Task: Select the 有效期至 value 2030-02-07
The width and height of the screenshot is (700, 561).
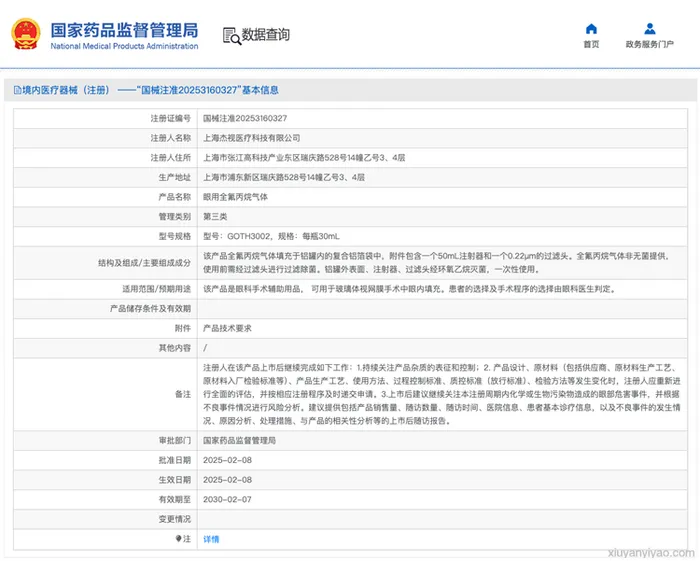Action: tap(227, 499)
